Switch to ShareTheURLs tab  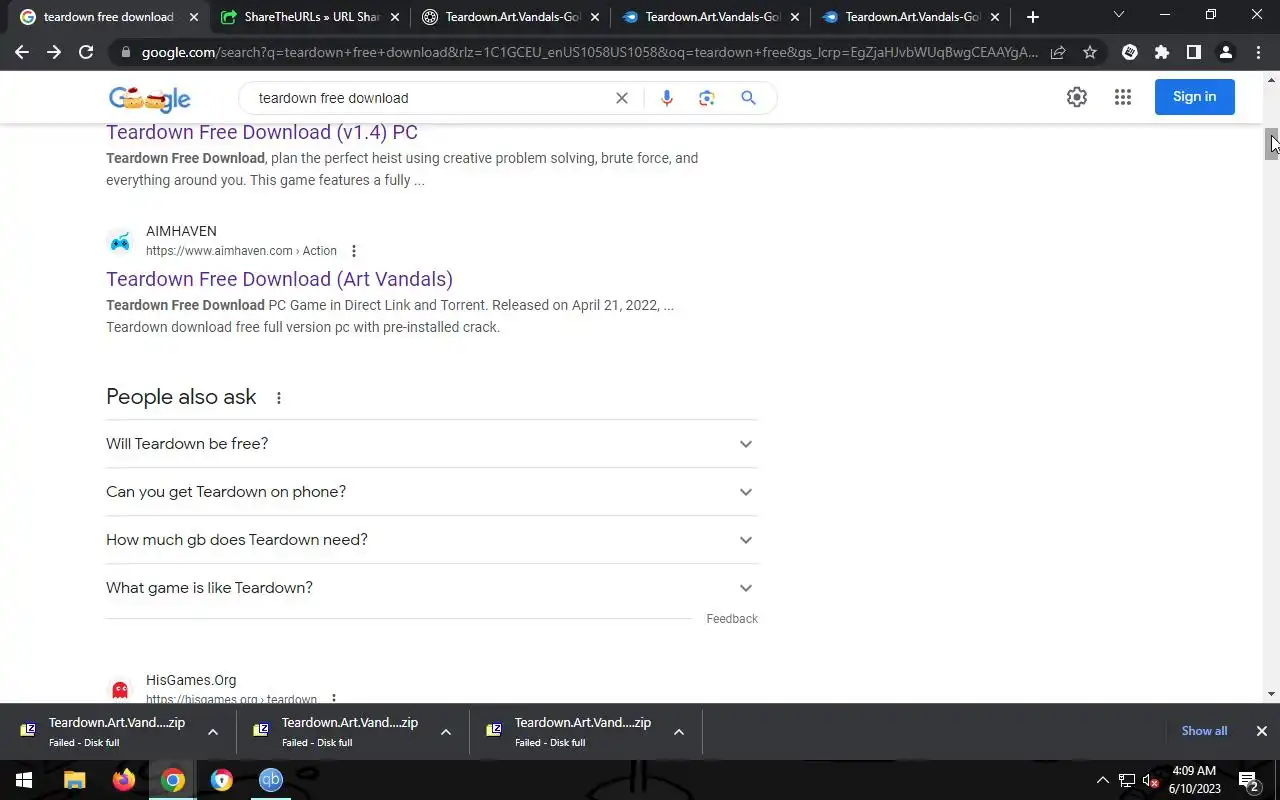point(310,17)
